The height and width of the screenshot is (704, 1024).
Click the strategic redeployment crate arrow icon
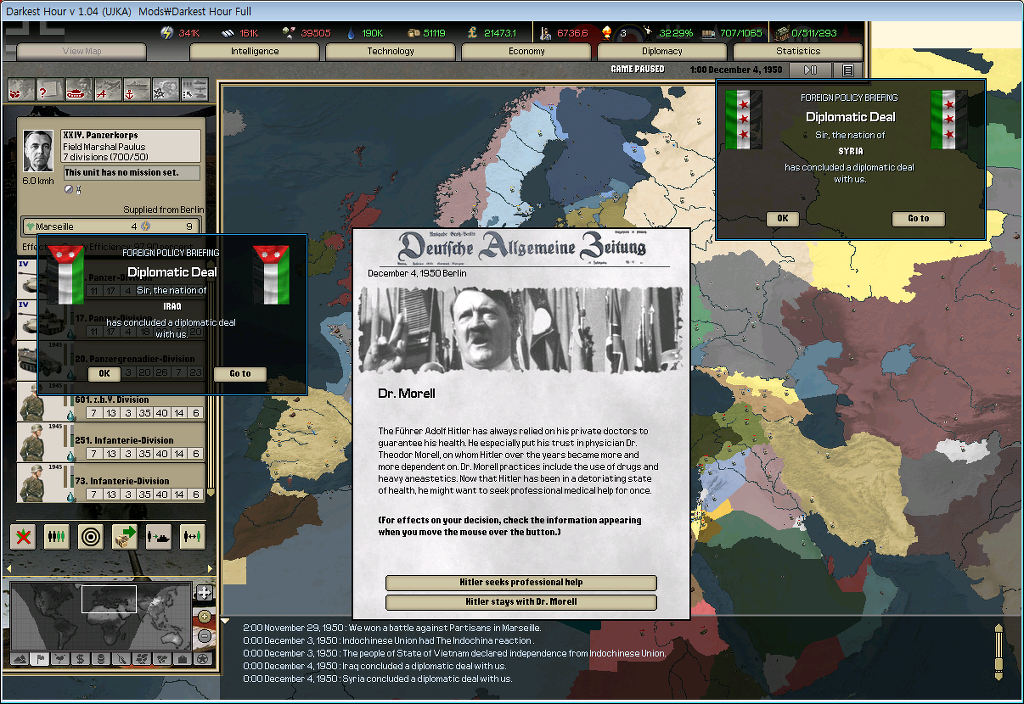click(x=125, y=537)
